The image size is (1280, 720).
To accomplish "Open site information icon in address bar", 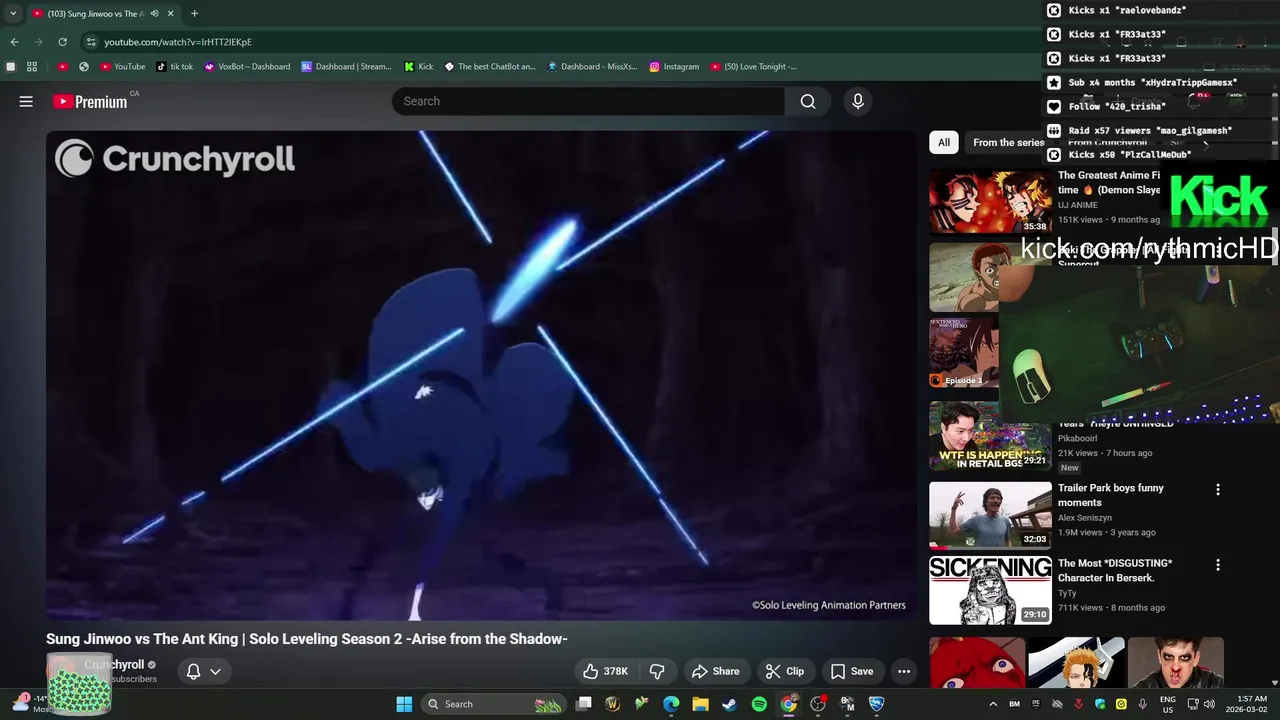I will 91,42.
